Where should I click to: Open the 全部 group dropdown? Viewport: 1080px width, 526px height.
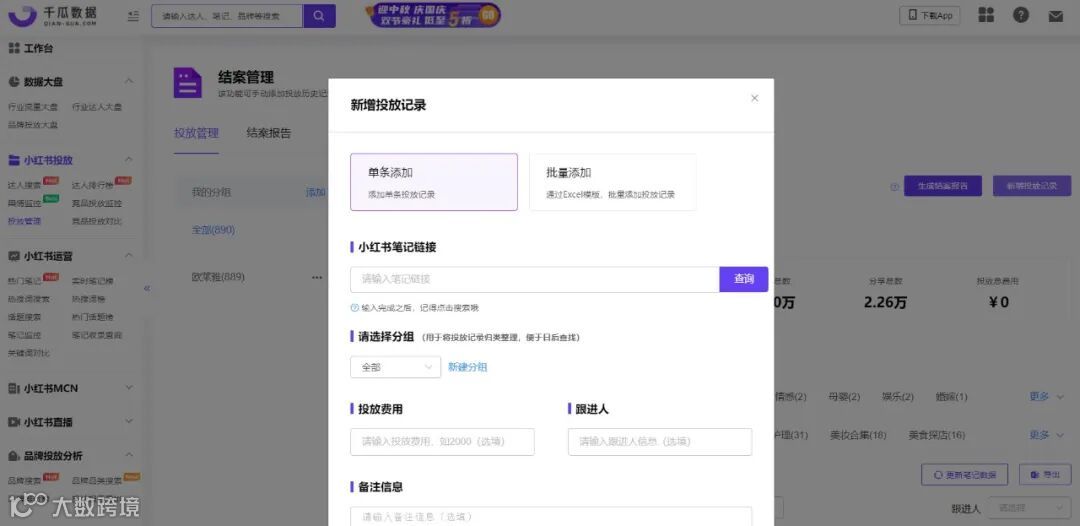395,367
